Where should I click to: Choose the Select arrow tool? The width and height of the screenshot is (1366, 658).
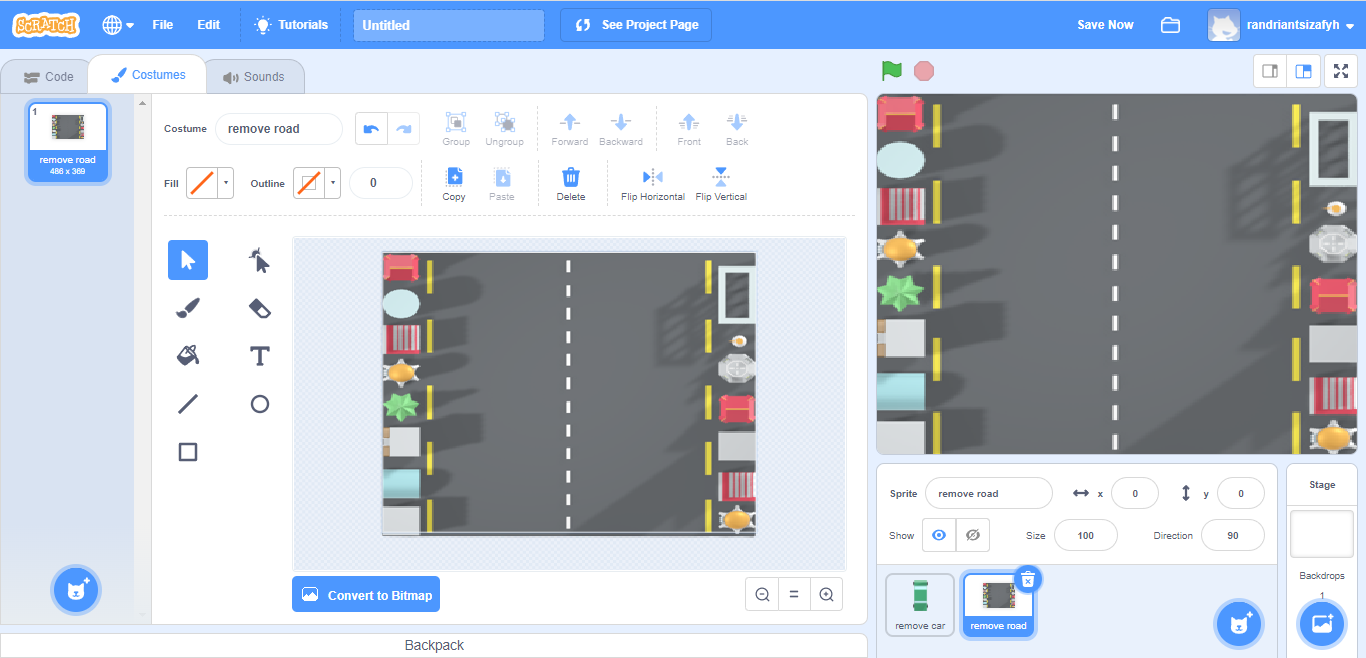coord(188,260)
